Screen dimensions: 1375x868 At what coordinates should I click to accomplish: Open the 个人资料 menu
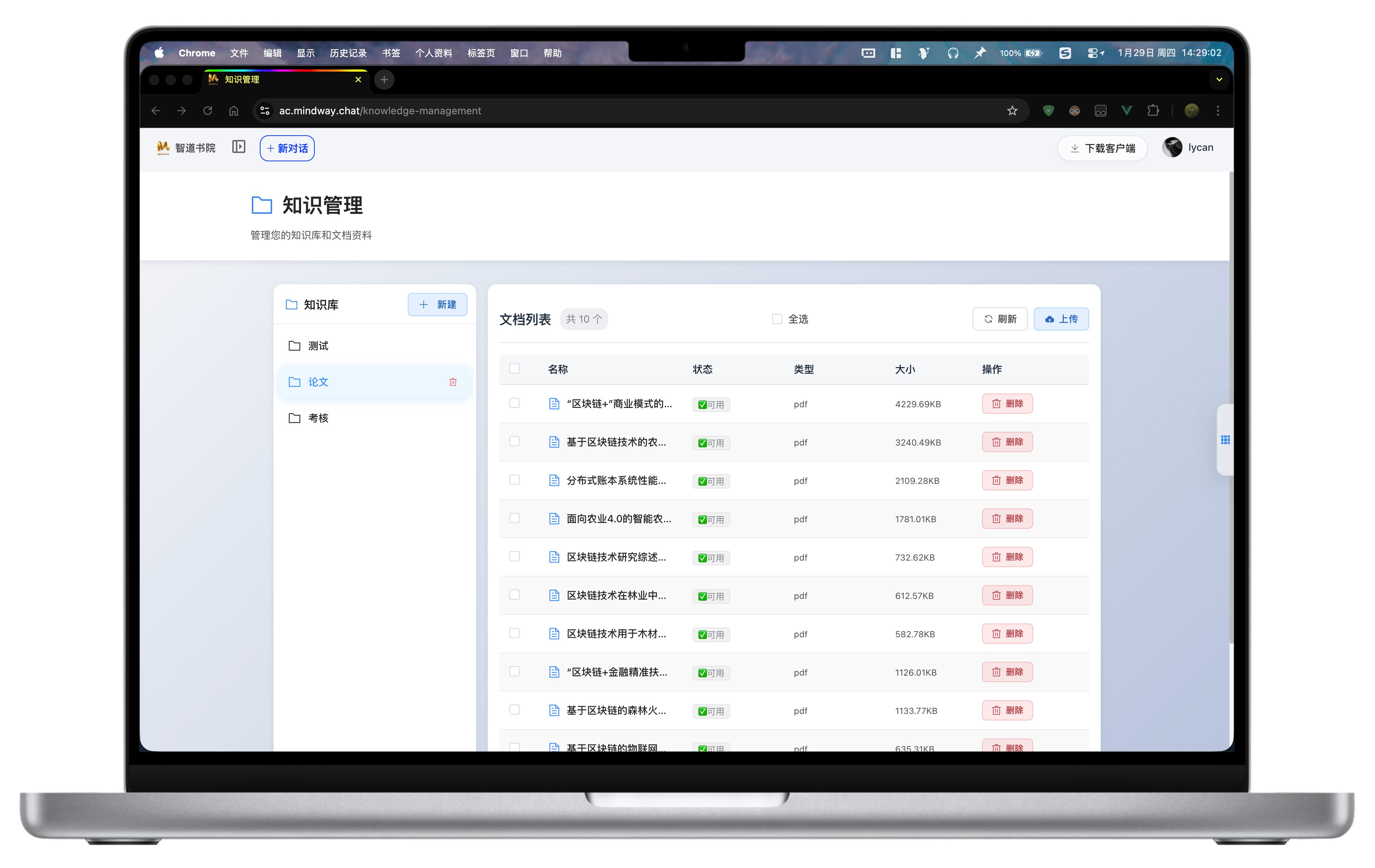point(433,52)
